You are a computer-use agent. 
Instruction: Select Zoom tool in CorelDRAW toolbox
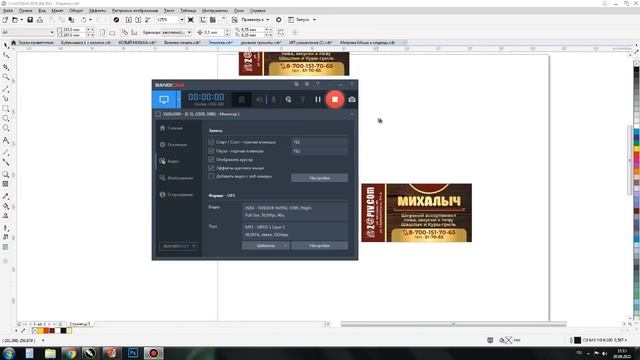click(6, 77)
